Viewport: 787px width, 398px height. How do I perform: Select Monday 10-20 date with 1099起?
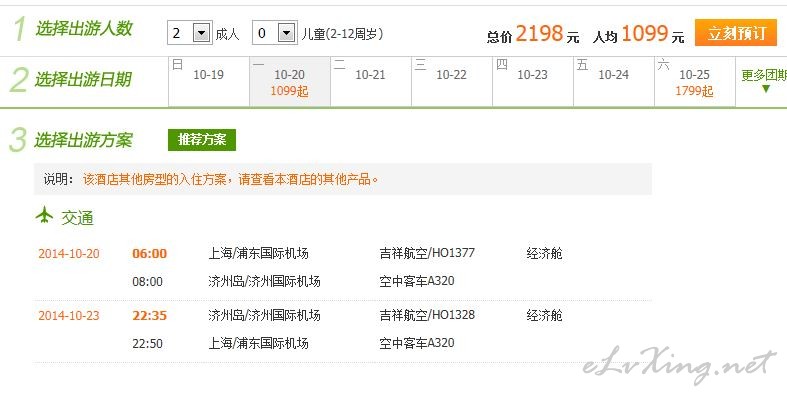click(290, 82)
